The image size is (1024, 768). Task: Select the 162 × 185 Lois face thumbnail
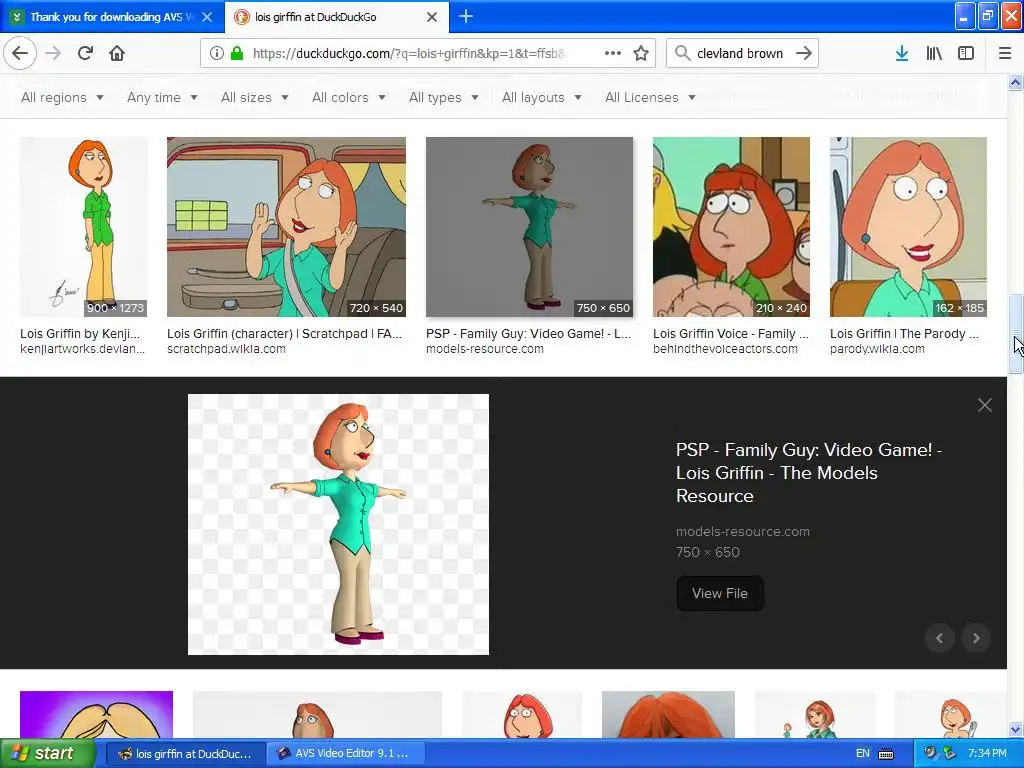point(908,227)
